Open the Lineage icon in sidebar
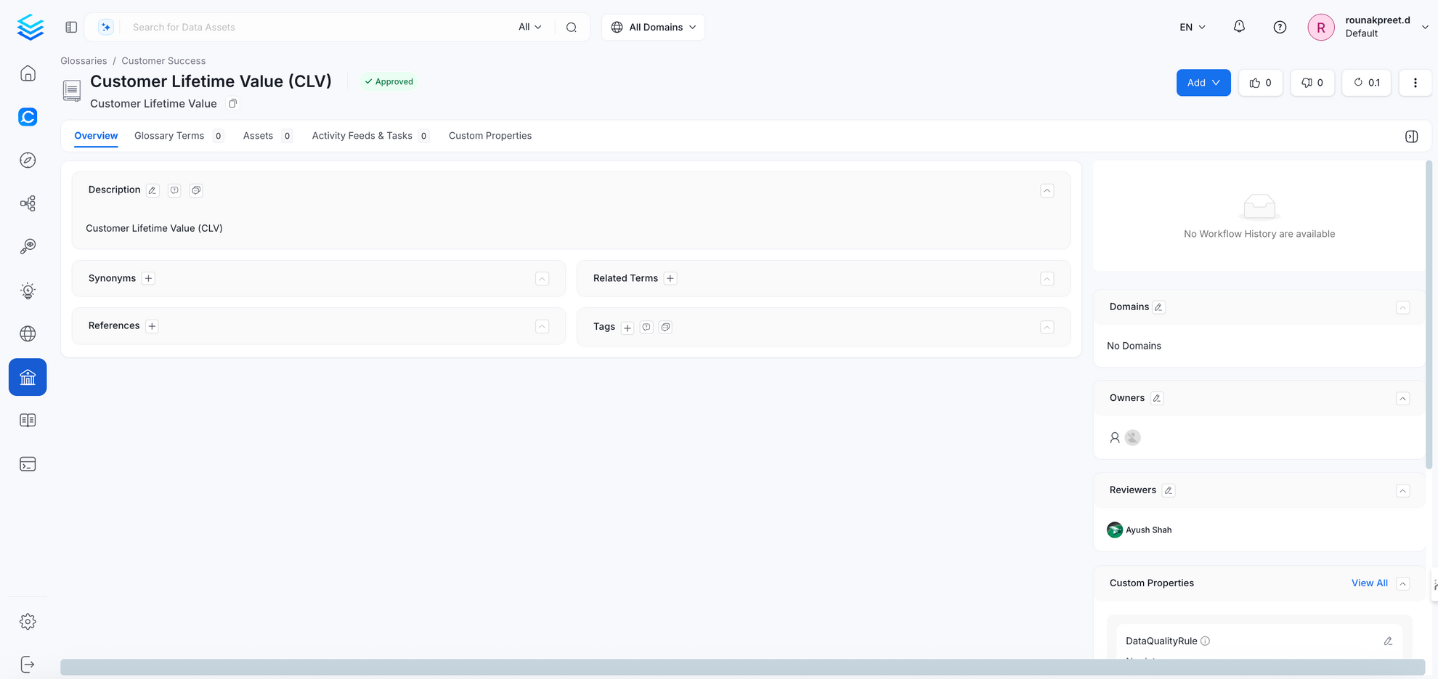The image size is (1438, 679). click(x=28, y=203)
